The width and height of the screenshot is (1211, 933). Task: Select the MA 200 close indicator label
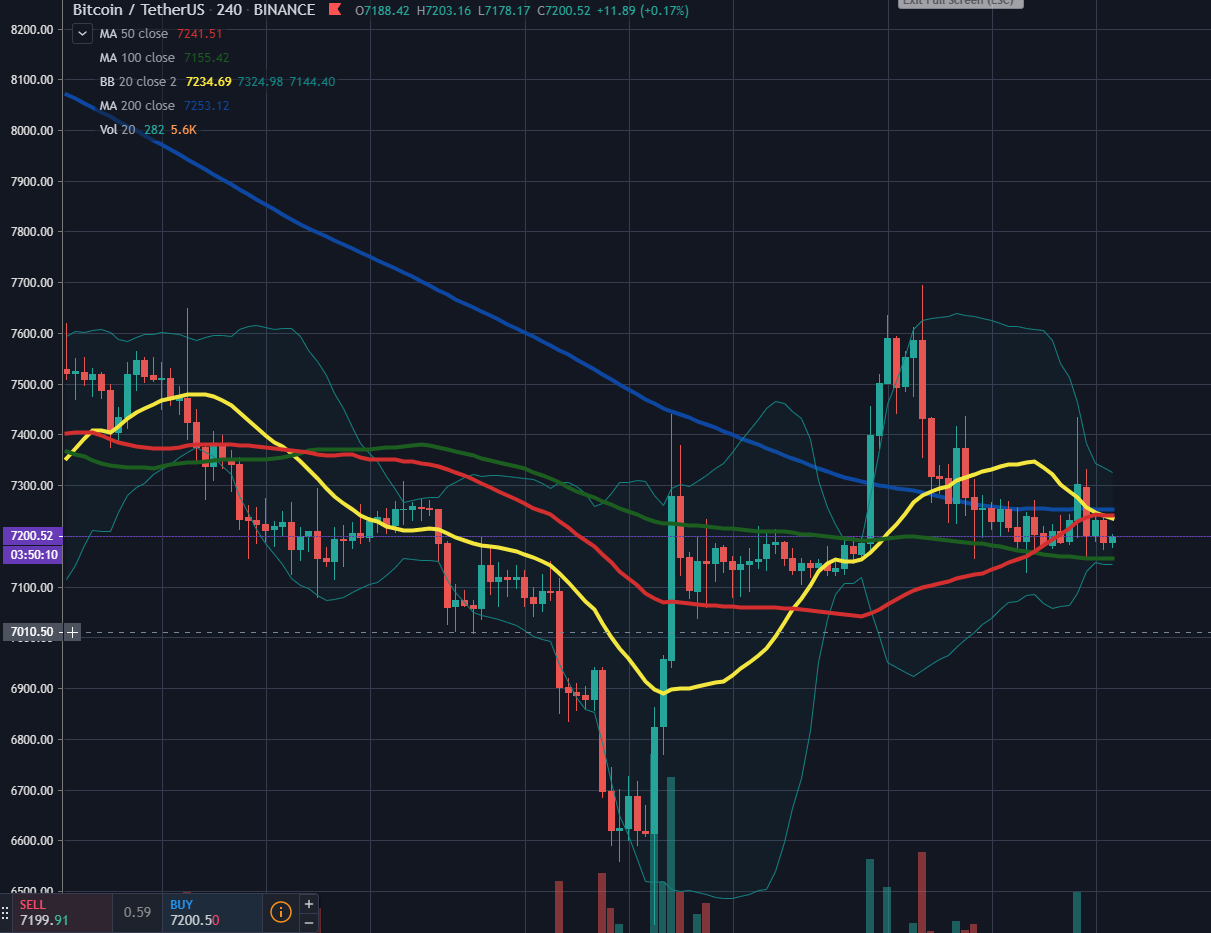pyautogui.click(x=136, y=106)
